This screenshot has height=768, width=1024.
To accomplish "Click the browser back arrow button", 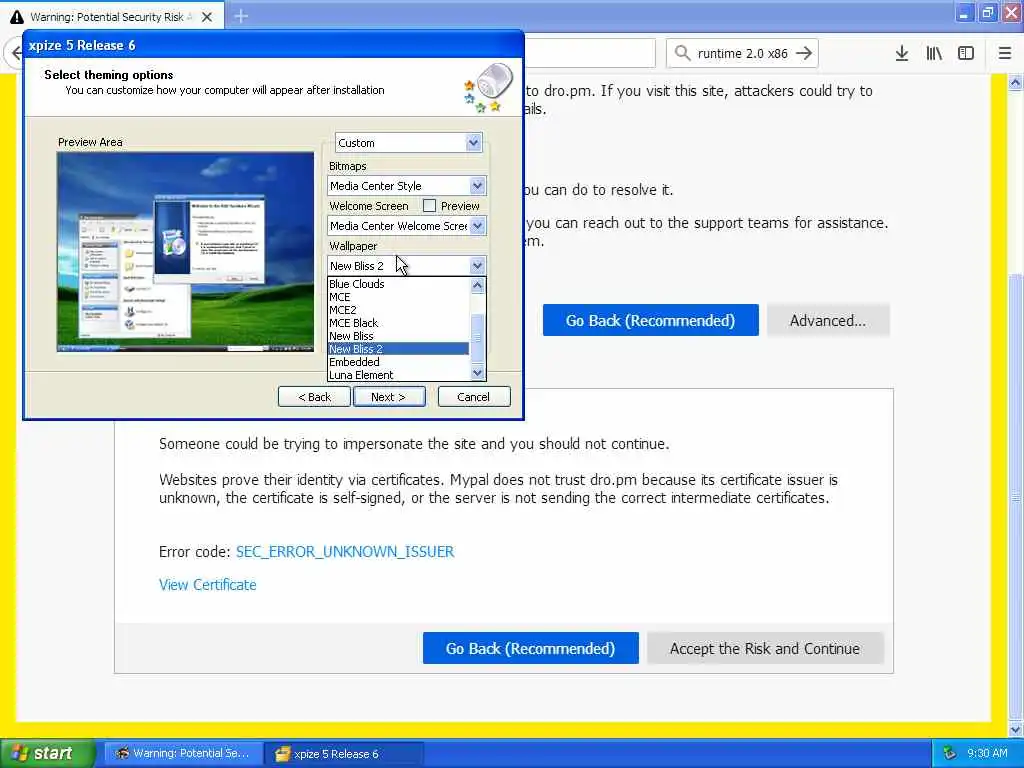I will click(16, 53).
